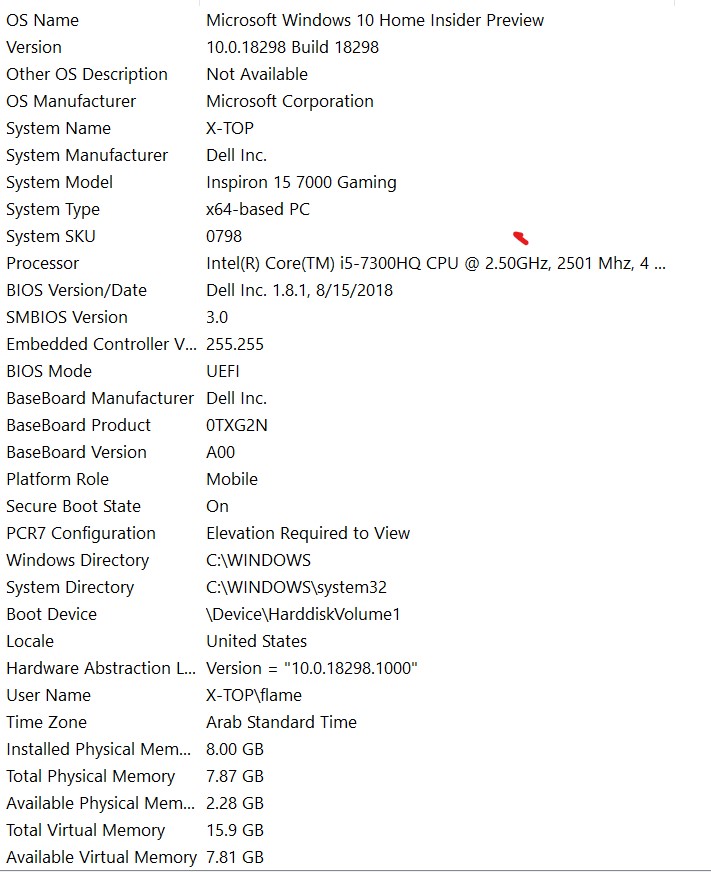Click the value 'Microsoft Windows 10 Home Insider Preview'
The width and height of the screenshot is (711, 872).
coord(374,21)
